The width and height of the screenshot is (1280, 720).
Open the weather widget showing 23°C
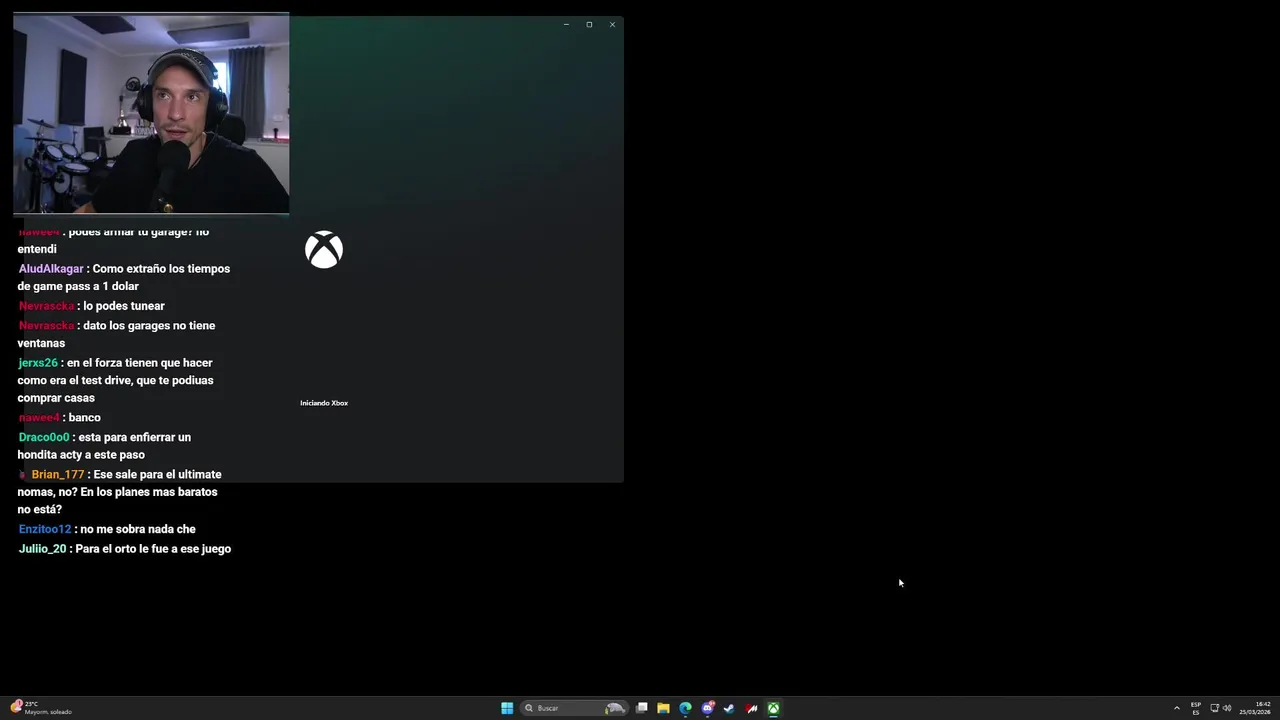coord(41,708)
